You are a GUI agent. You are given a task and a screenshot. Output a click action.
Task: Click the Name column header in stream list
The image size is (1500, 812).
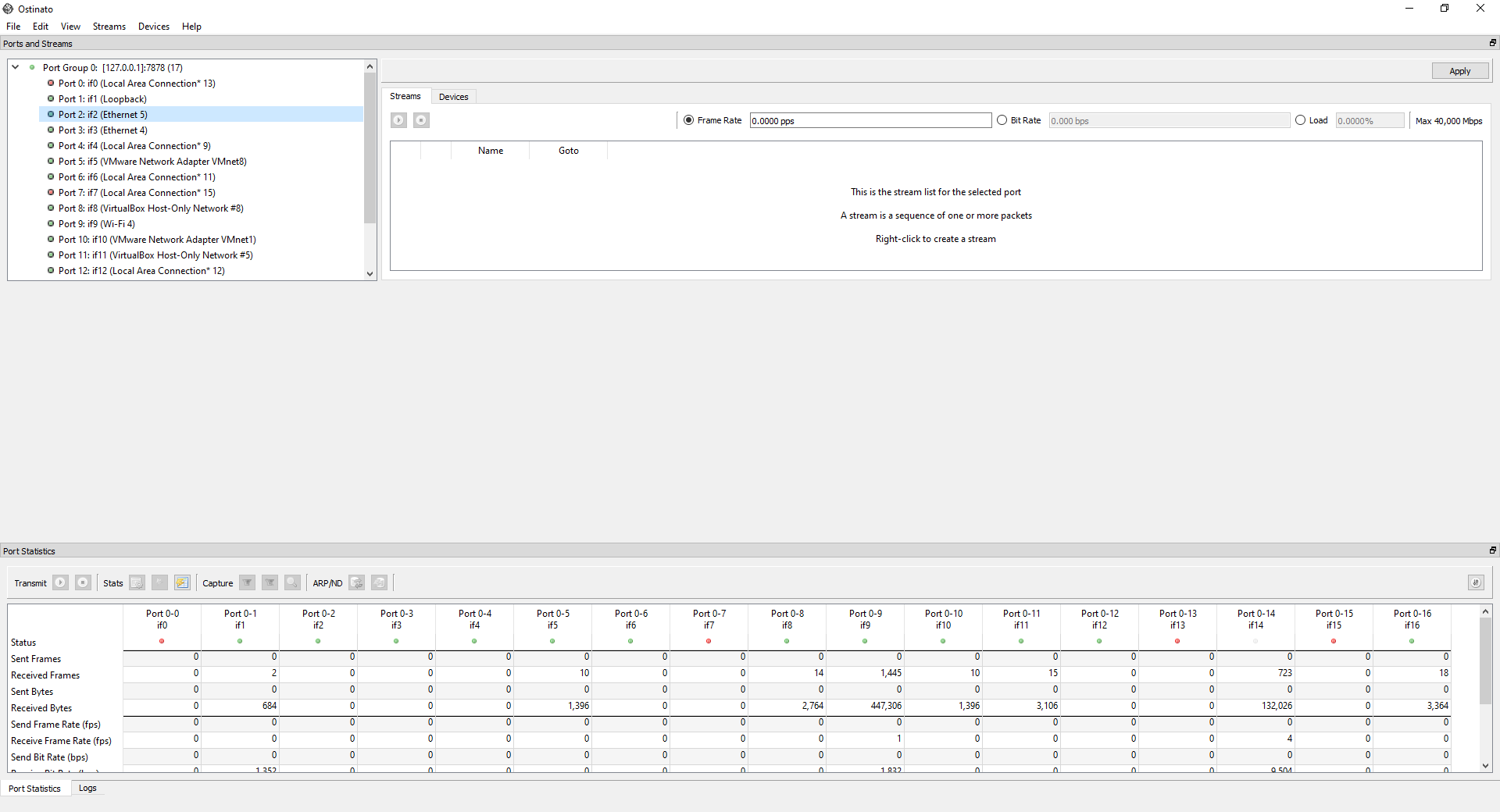point(491,151)
